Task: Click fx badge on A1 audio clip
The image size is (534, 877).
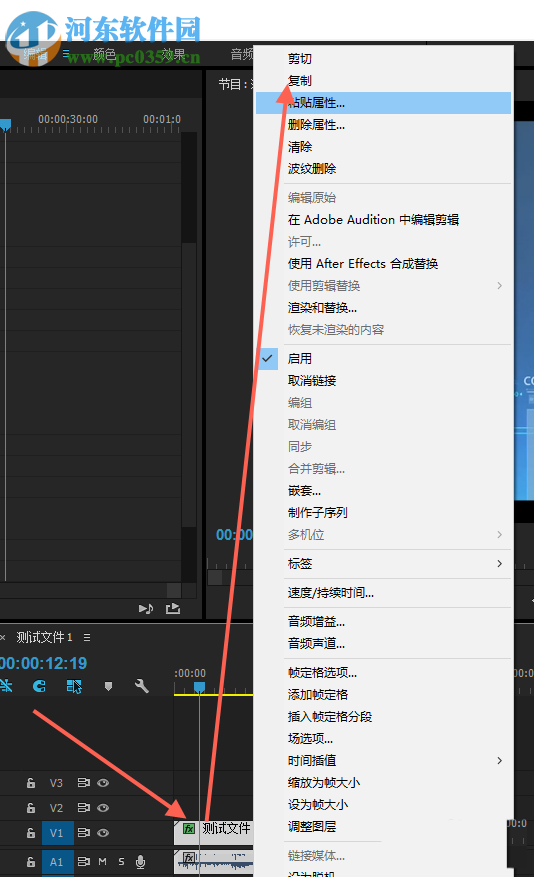Action: [189, 857]
